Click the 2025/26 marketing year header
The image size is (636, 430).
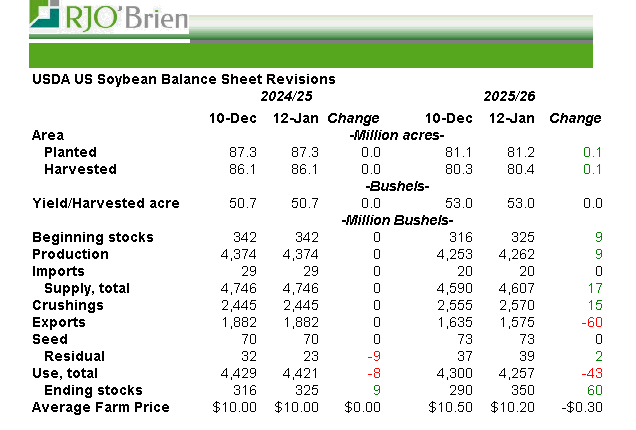tap(510, 97)
